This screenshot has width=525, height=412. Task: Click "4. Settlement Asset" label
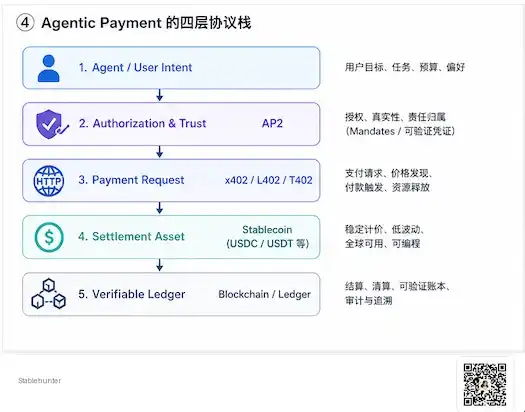tap(131, 237)
